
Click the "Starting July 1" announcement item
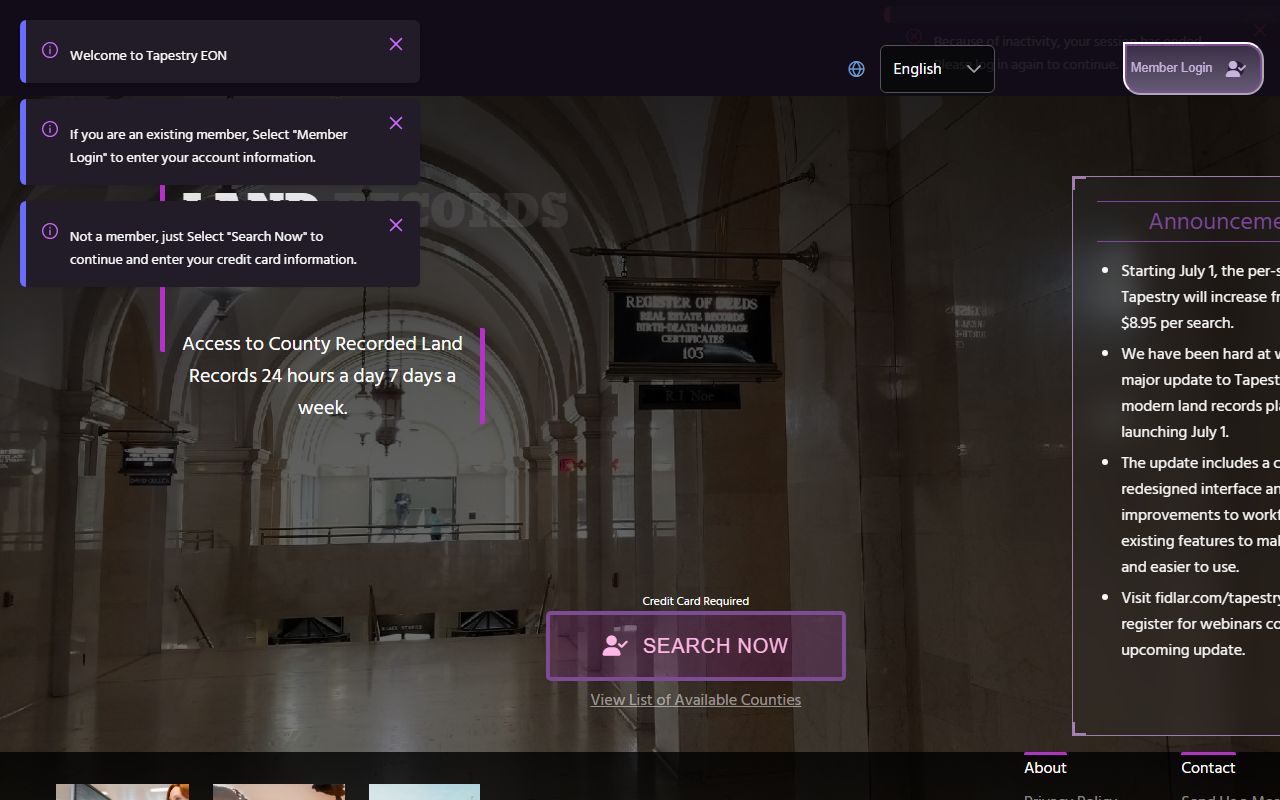click(1200, 296)
